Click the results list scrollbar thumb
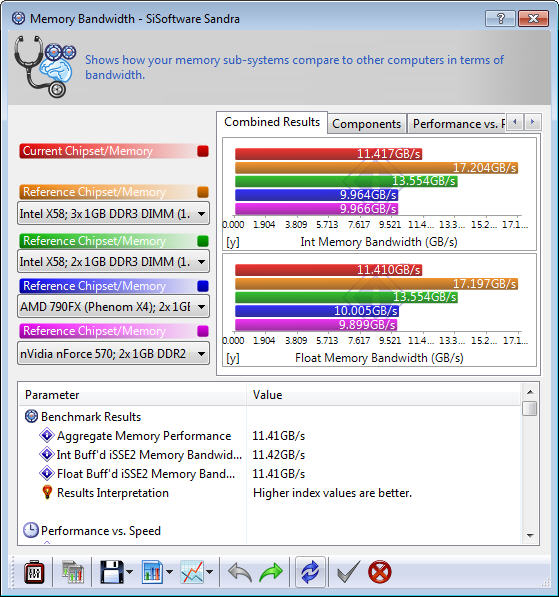559x597 pixels. tap(530, 409)
